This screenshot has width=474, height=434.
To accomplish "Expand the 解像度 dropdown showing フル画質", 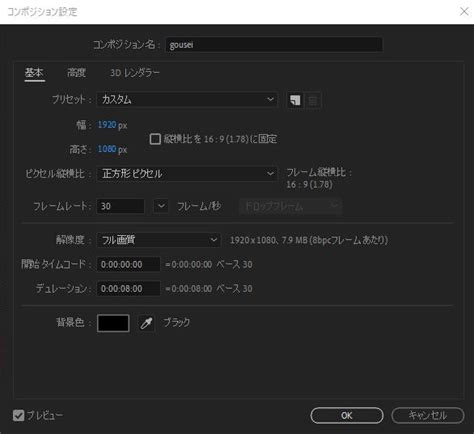I will 159,240.
